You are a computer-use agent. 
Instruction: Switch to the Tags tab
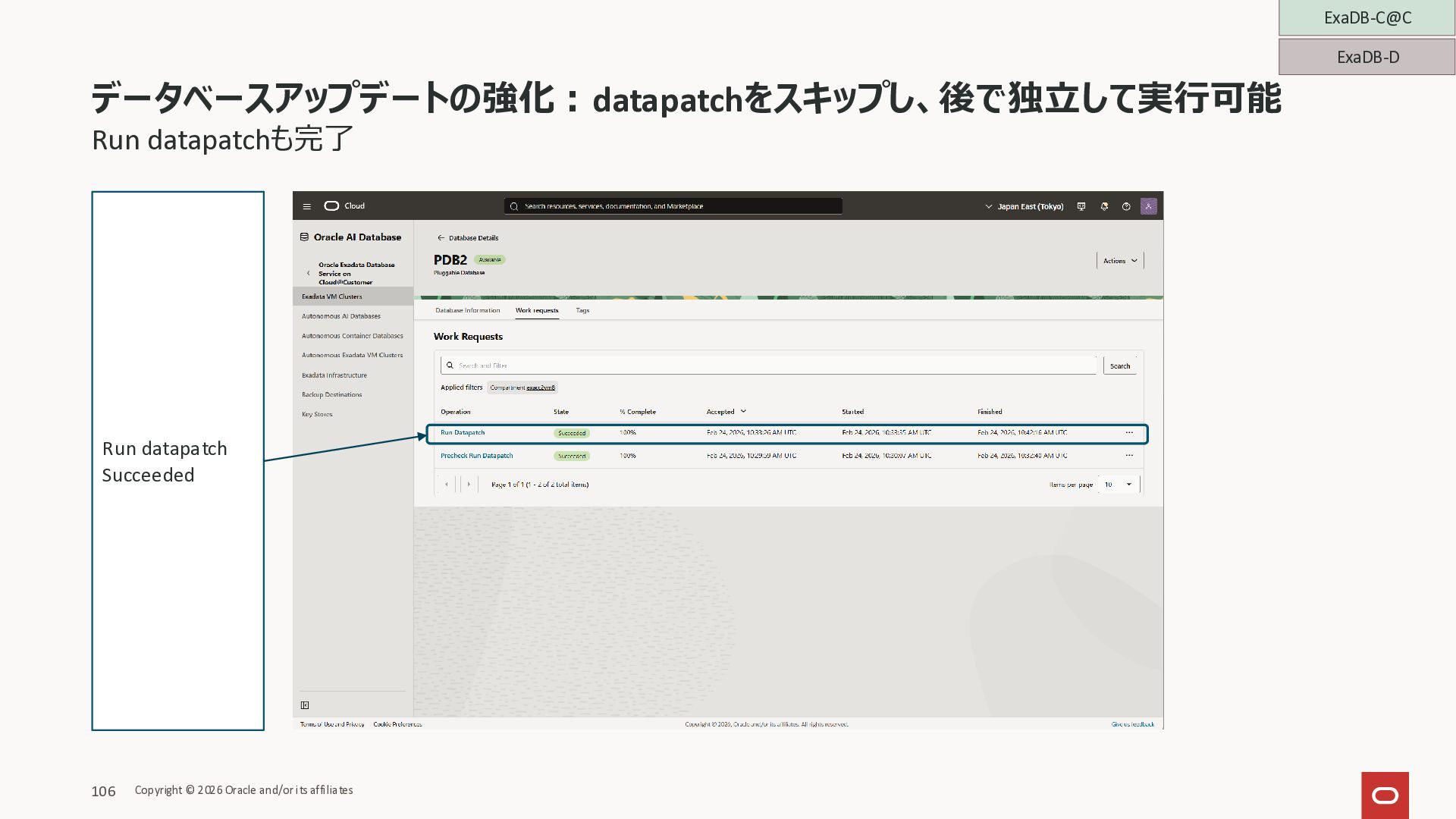(x=582, y=310)
